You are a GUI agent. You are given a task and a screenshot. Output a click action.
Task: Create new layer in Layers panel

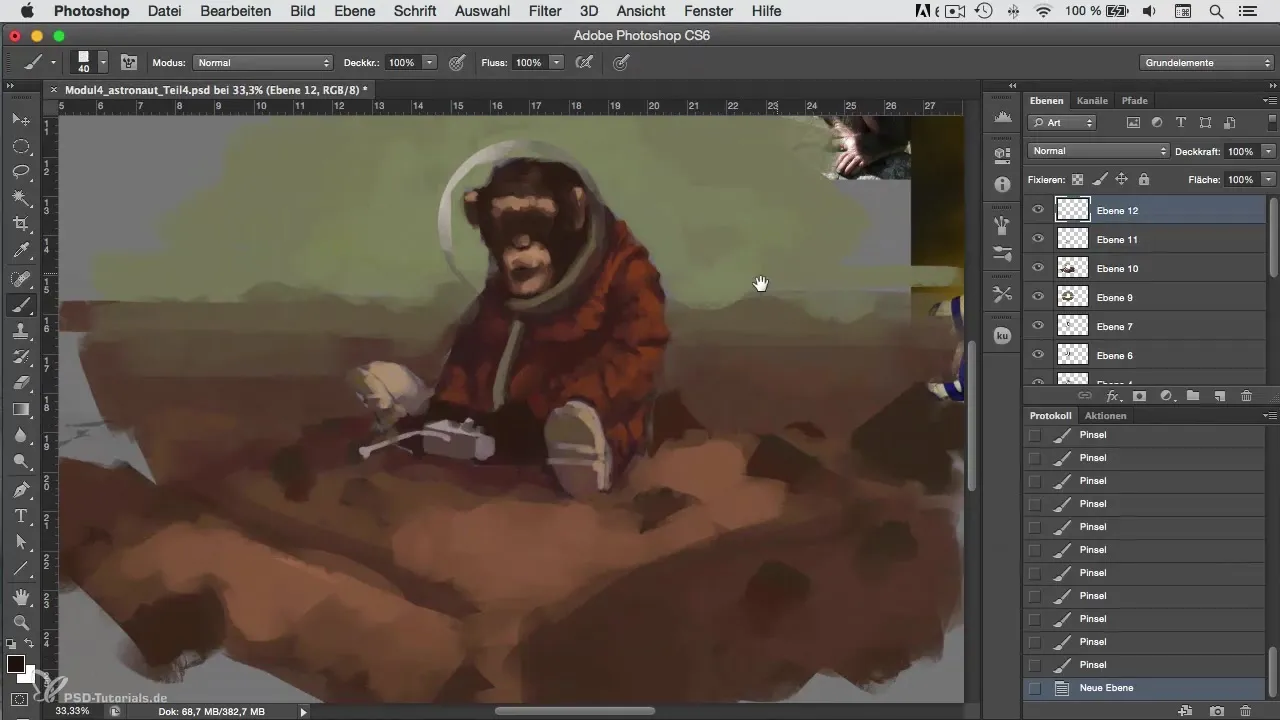tap(1219, 396)
